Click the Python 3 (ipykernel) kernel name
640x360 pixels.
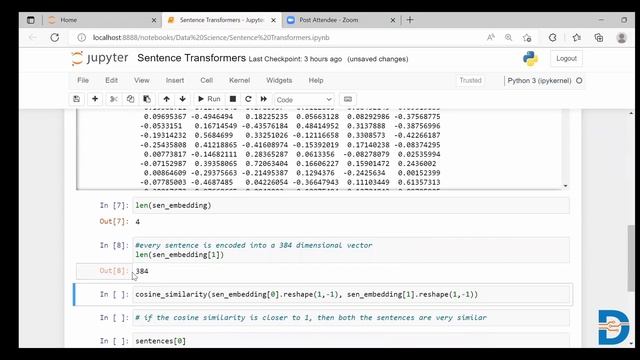point(539,80)
